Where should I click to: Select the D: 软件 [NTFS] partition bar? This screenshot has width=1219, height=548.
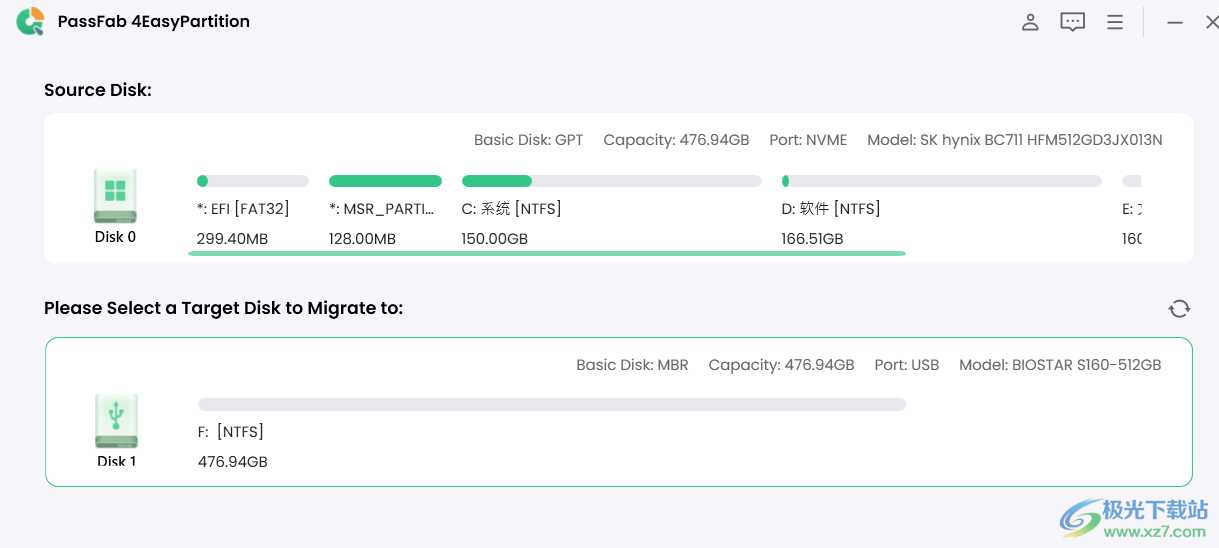click(x=942, y=181)
